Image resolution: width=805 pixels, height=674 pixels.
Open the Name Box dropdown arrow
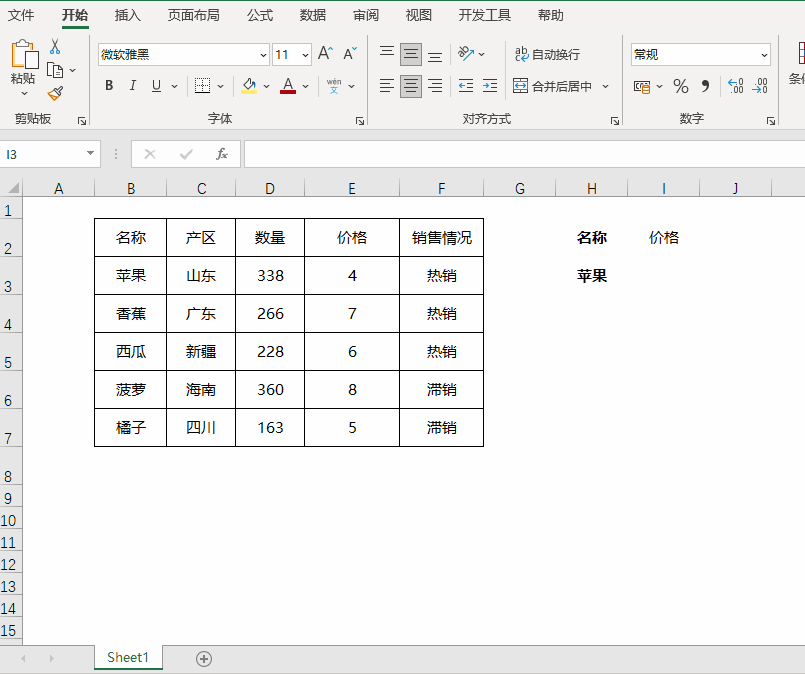point(90,153)
